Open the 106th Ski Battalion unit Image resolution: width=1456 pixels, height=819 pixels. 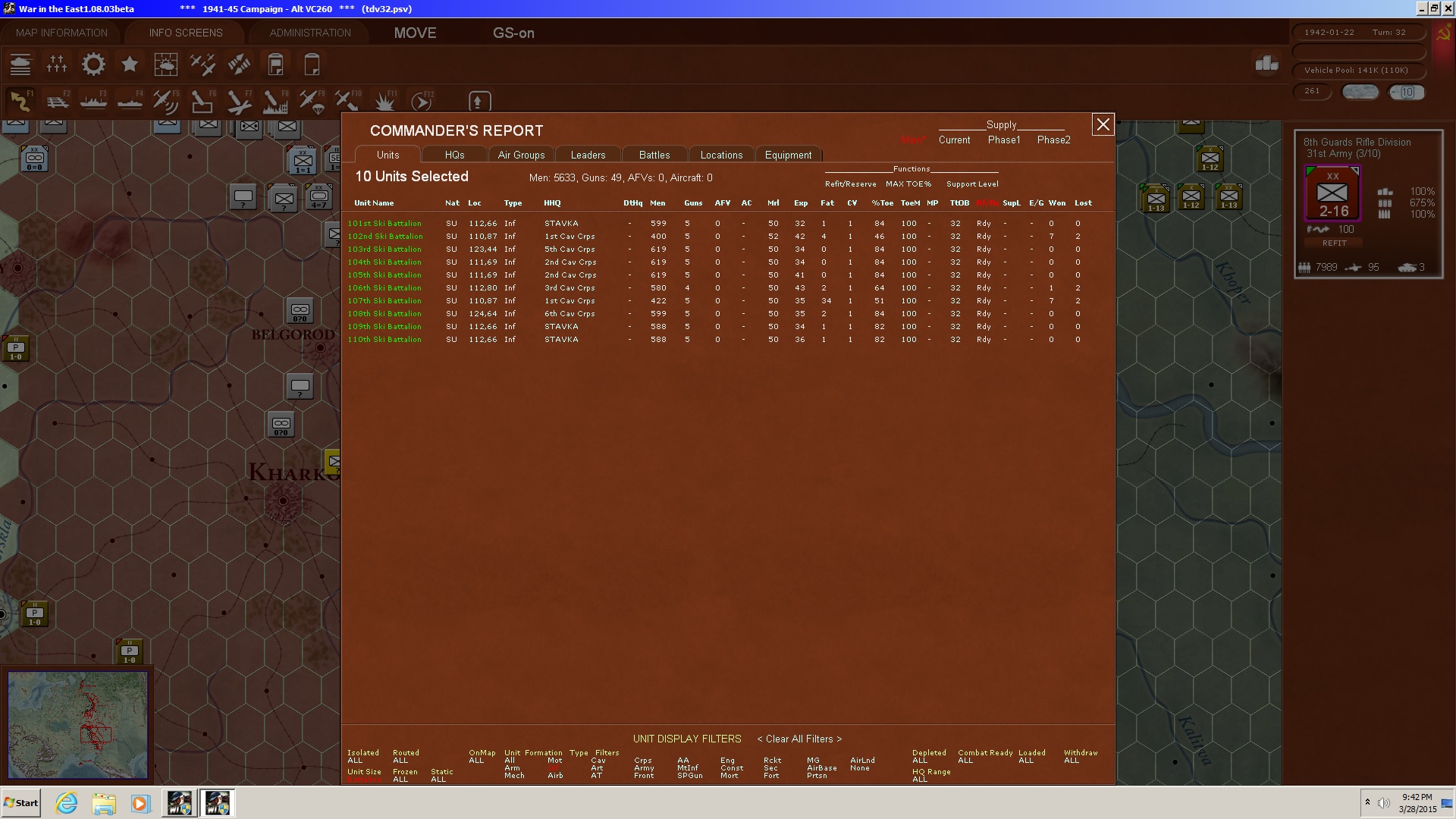tap(384, 288)
